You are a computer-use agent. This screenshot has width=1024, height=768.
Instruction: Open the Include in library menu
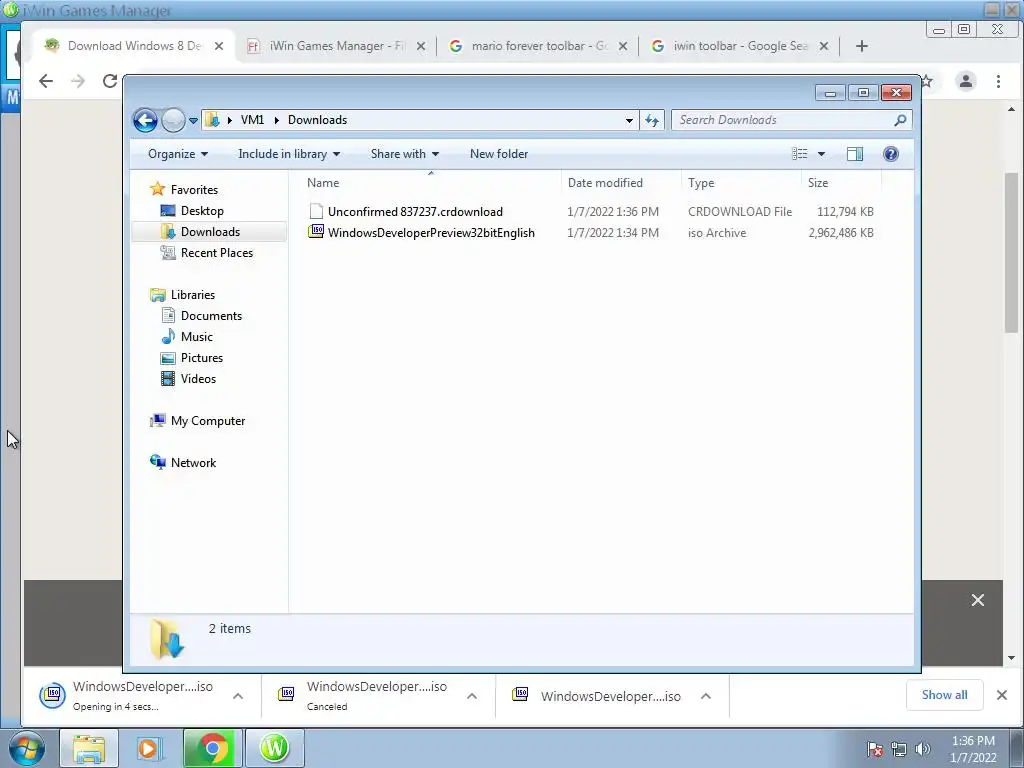click(289, 154)
